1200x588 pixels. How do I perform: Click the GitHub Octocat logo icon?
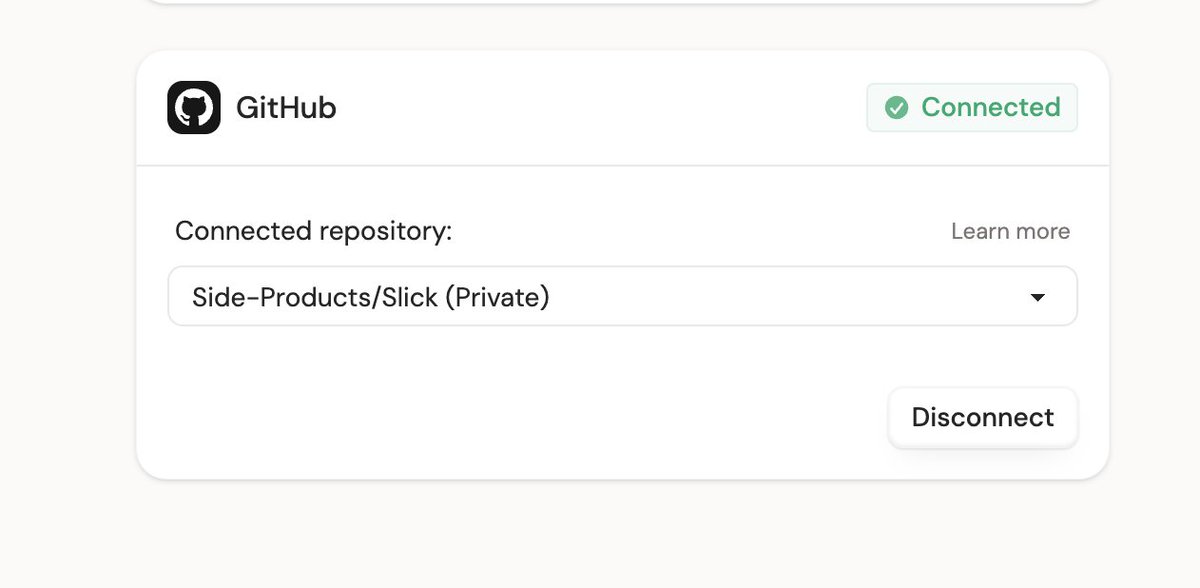point(194,107)
